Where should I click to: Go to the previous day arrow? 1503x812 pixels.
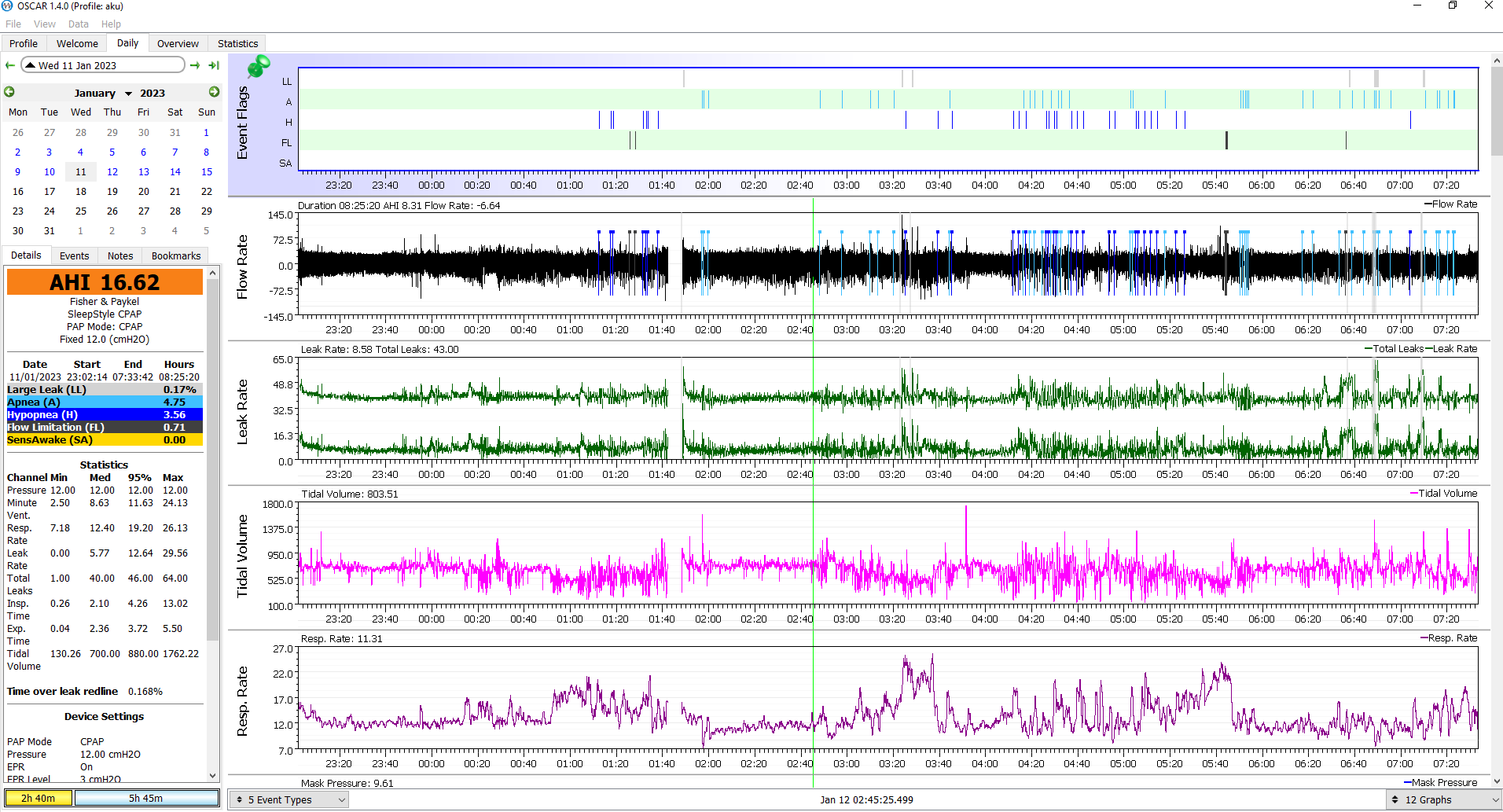pos(9,65)
